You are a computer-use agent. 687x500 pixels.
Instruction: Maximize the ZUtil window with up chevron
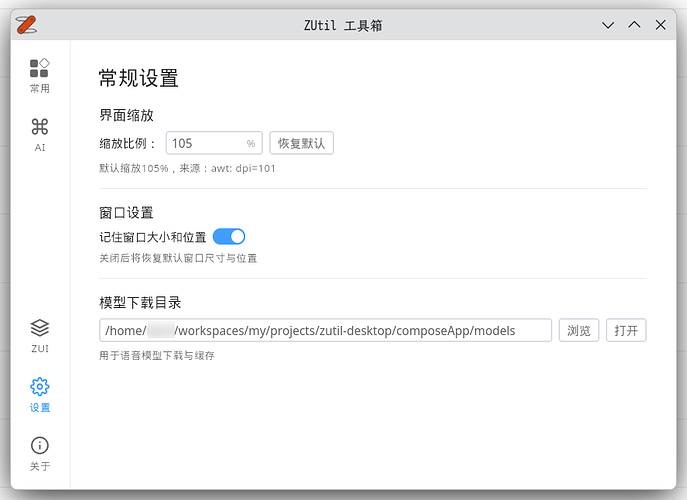point(634,25)
